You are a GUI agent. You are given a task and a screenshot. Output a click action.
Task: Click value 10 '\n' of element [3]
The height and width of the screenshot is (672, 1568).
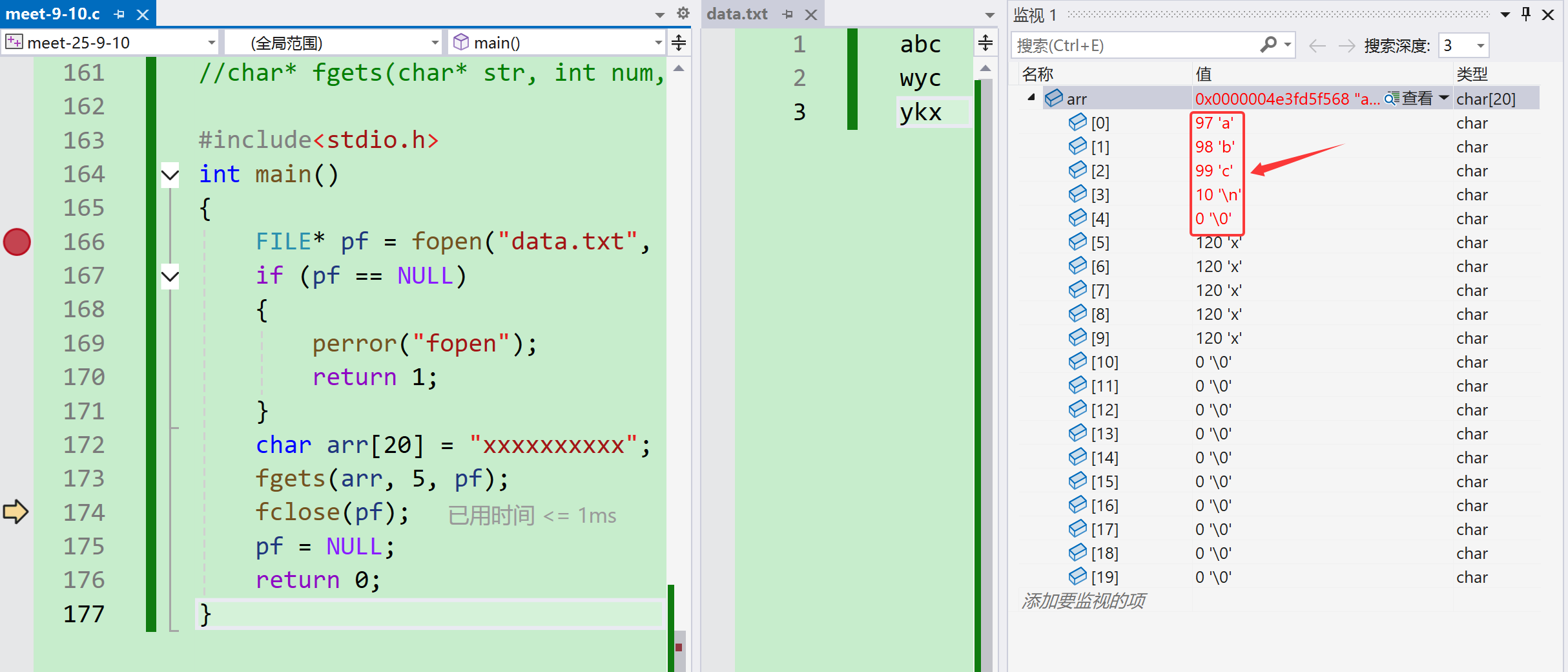1218,194
